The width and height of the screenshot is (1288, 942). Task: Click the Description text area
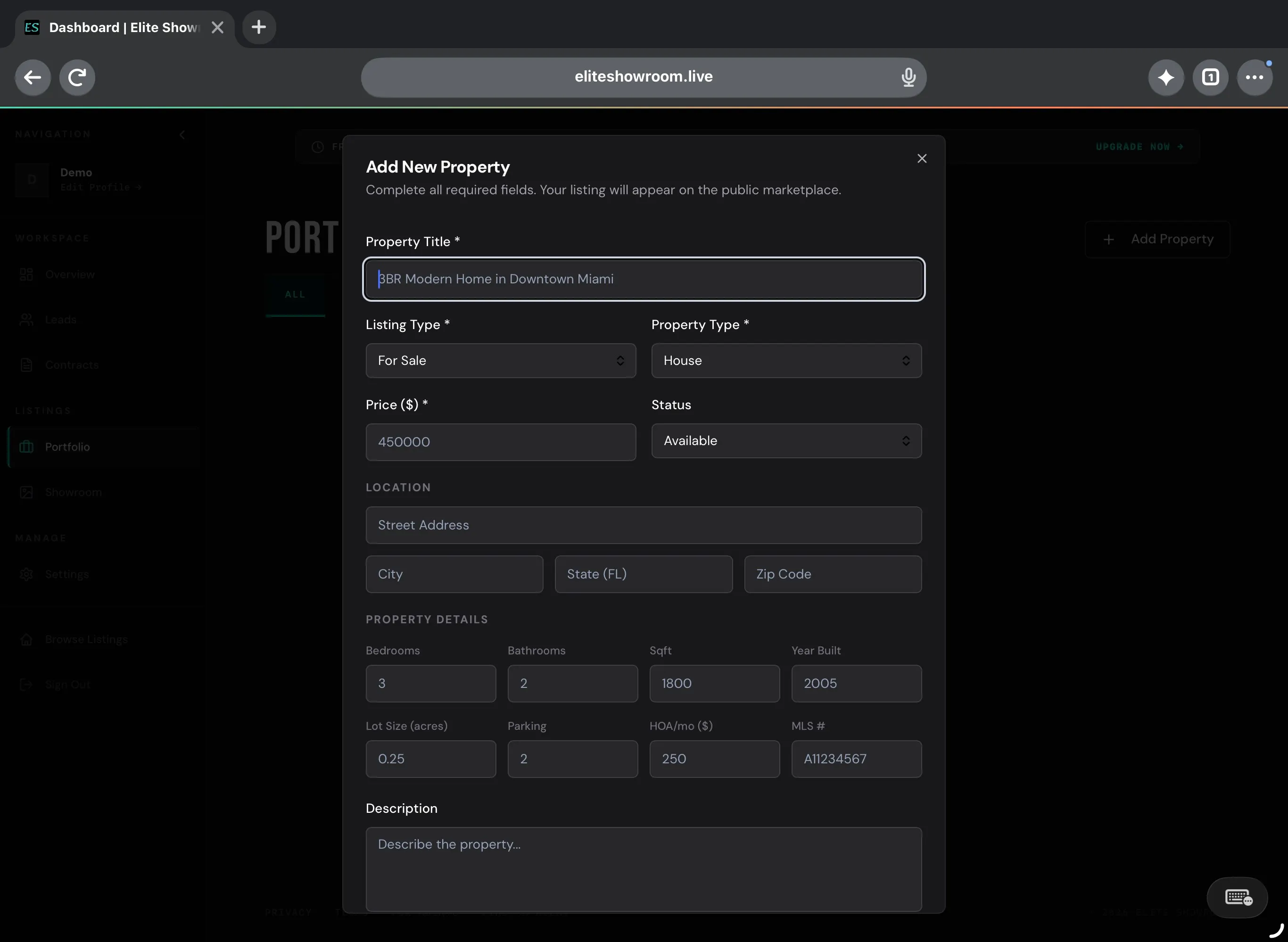[644, 869]
